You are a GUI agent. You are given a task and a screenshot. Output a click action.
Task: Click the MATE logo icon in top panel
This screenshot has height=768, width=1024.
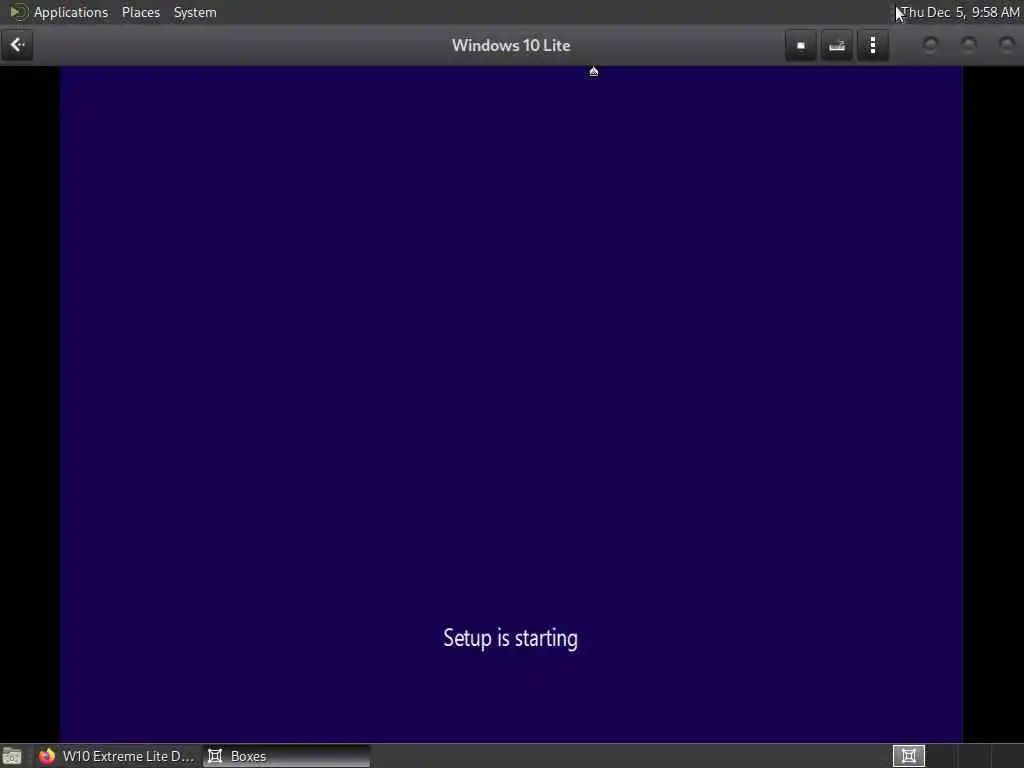(18, 12)
